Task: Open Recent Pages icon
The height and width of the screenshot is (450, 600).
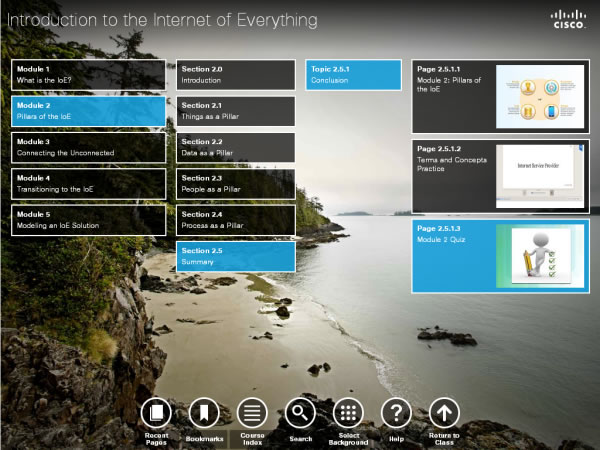Action: [x=155, y=412]
